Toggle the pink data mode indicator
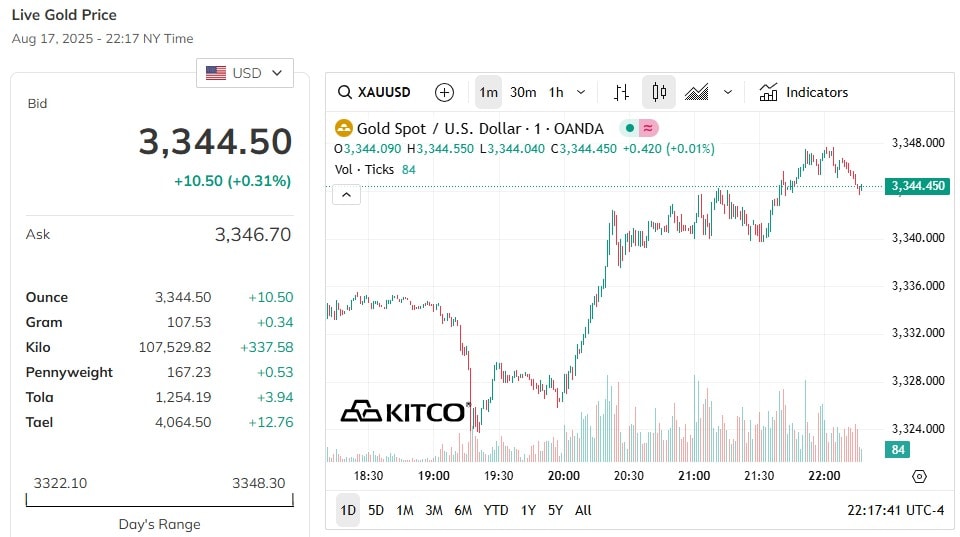Viewport: 960px width, 537px height. pyautogui.click(x=648, y=128)
